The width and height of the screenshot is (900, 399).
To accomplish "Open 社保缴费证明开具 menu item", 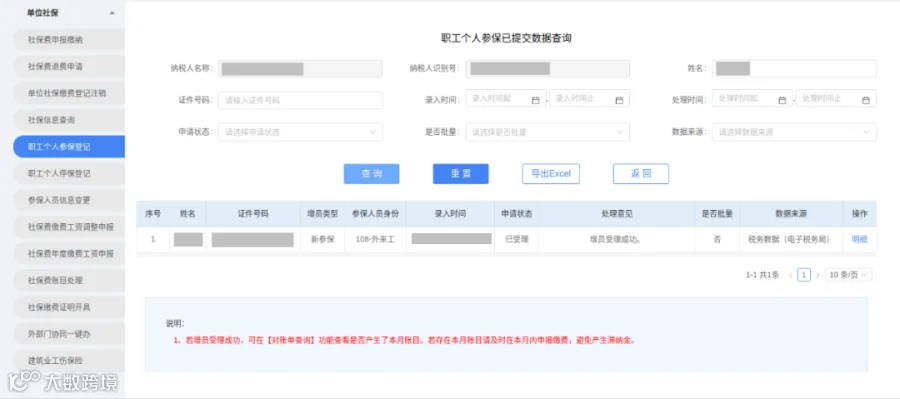I will [69, 307].
